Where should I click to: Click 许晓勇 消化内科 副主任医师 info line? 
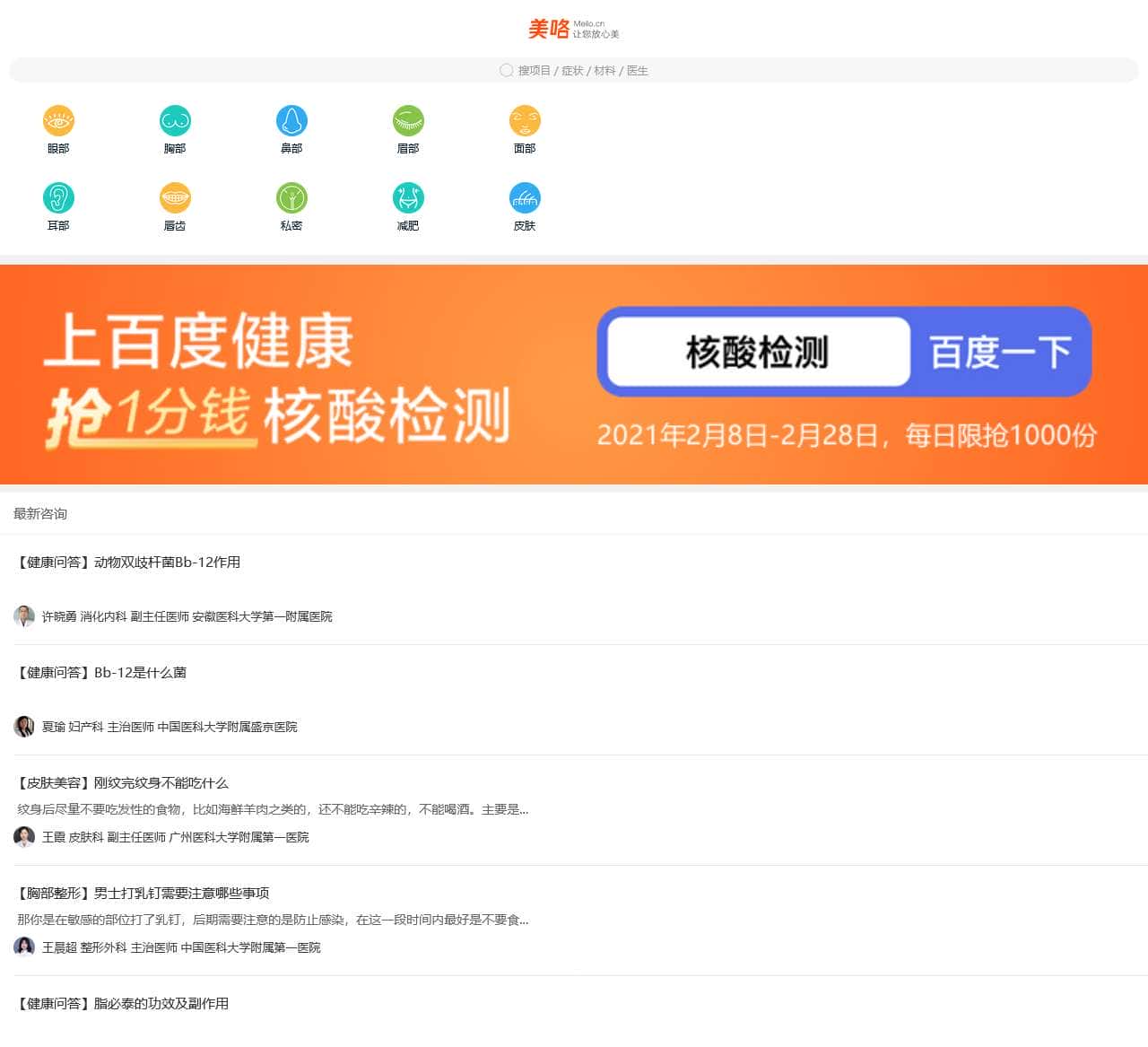[187, 616]
